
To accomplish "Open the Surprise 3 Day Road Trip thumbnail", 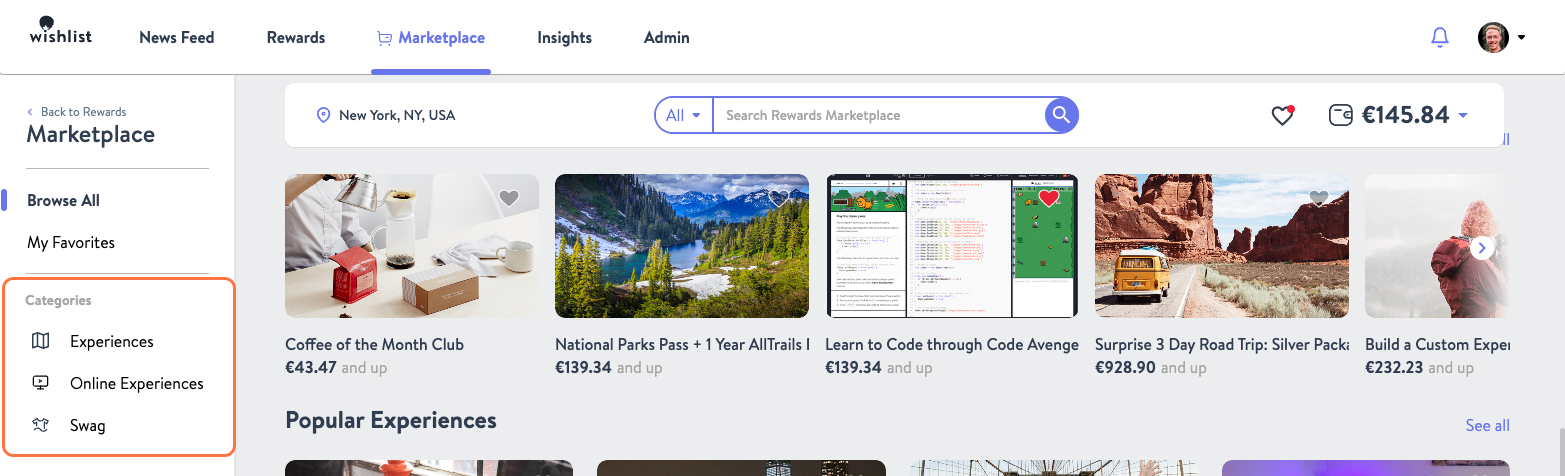I will pos(1222,246).
